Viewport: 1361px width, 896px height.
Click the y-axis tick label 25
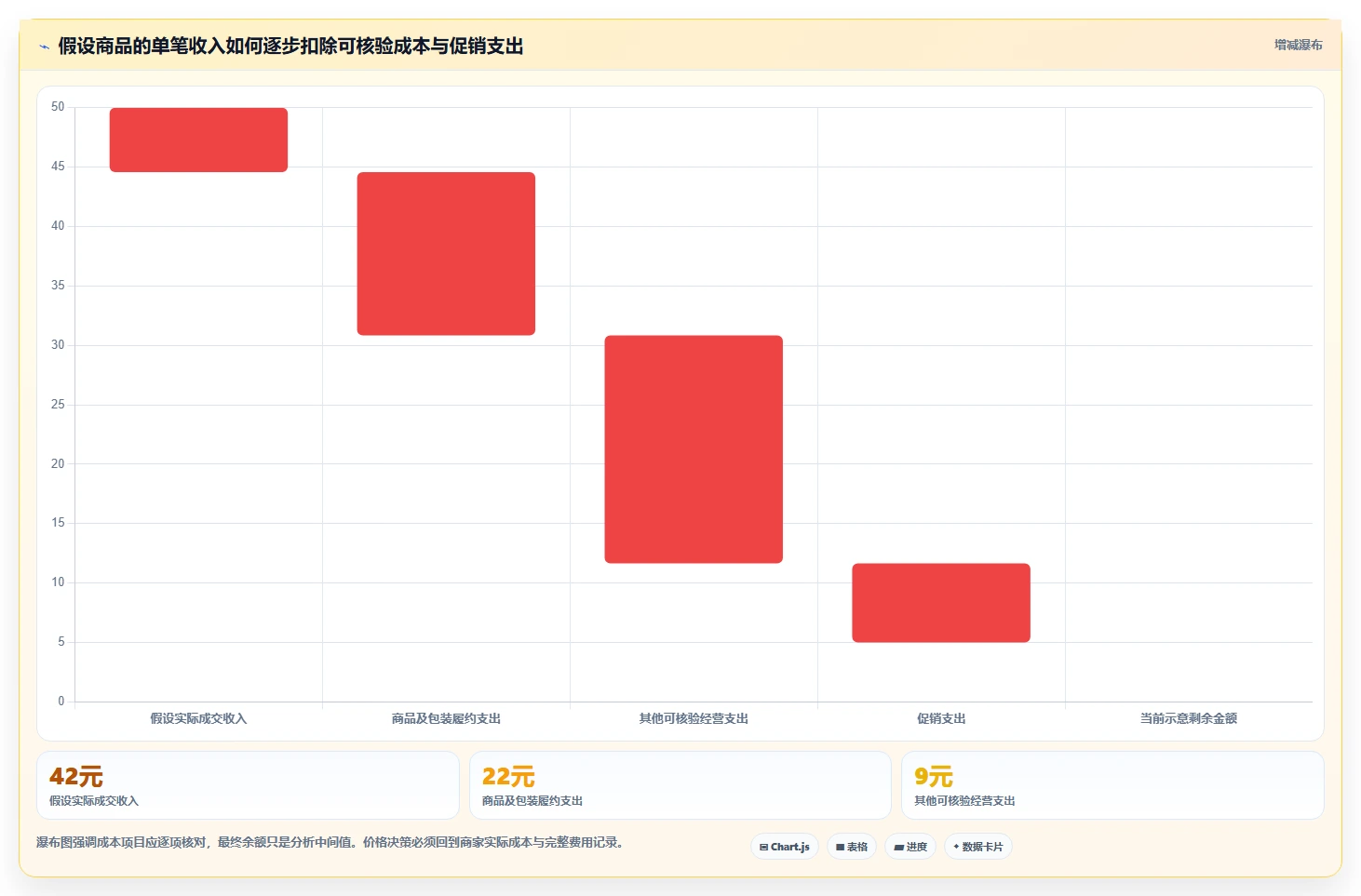[x=58, y=404]
